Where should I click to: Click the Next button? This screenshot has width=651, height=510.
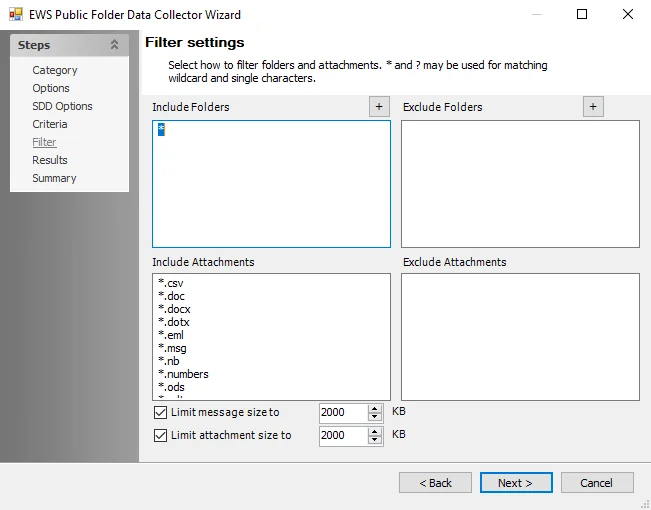coord(516,483)
